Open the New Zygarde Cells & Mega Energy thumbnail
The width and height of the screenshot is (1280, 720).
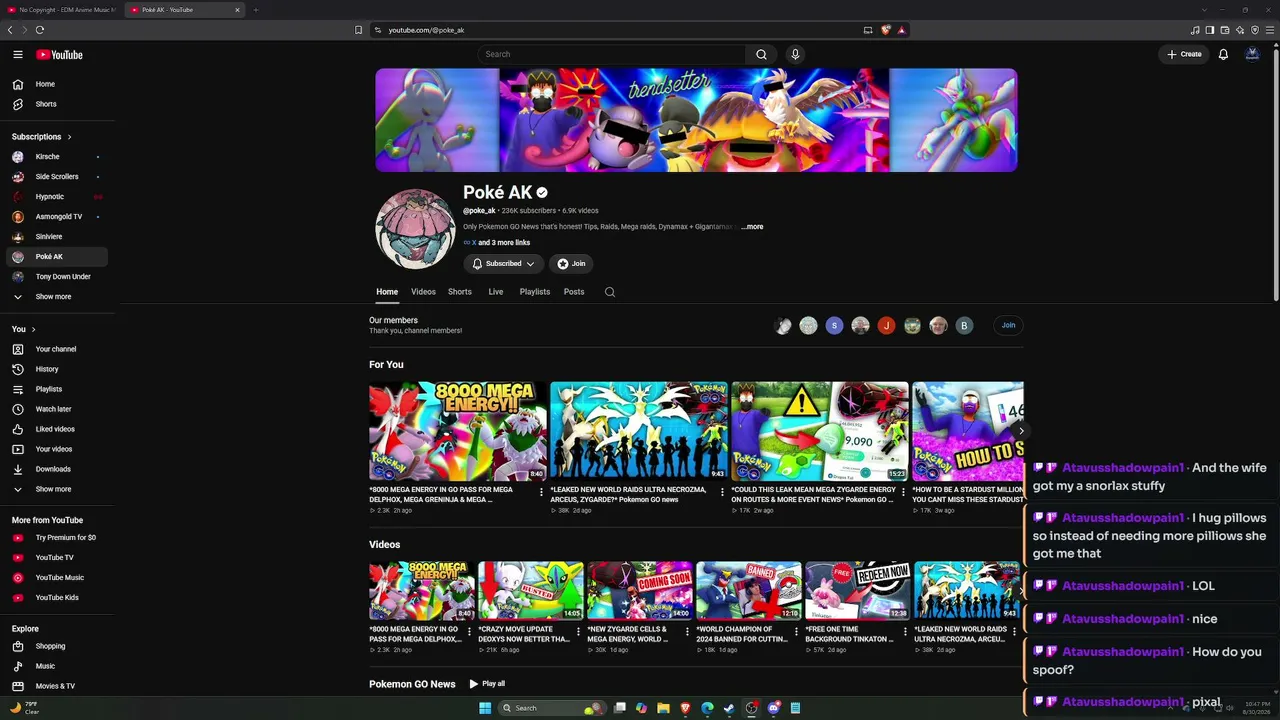(640, 591)
